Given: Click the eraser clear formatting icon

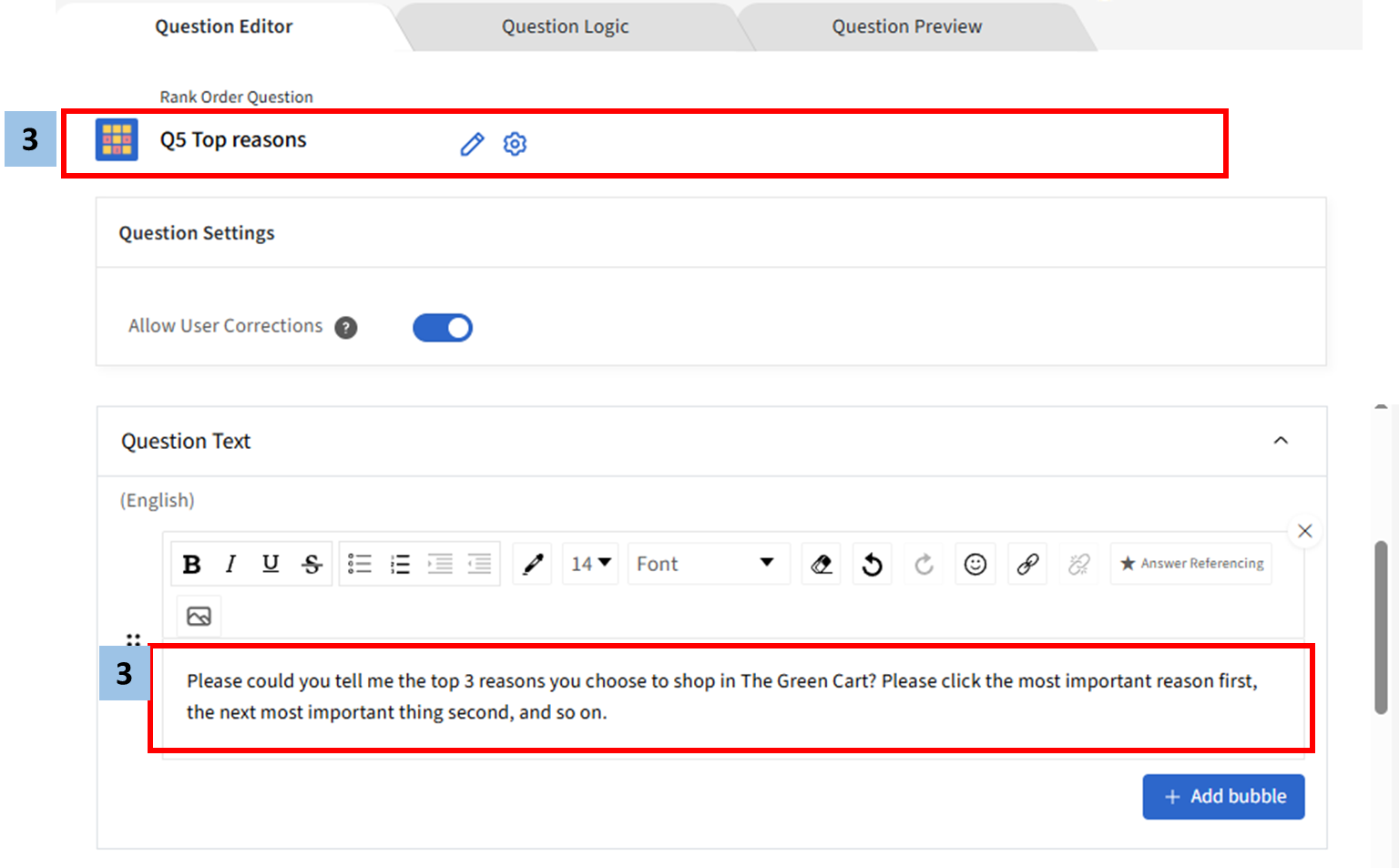Looking at the screenshot, I should pyautogui.click(x=822, y=565).
